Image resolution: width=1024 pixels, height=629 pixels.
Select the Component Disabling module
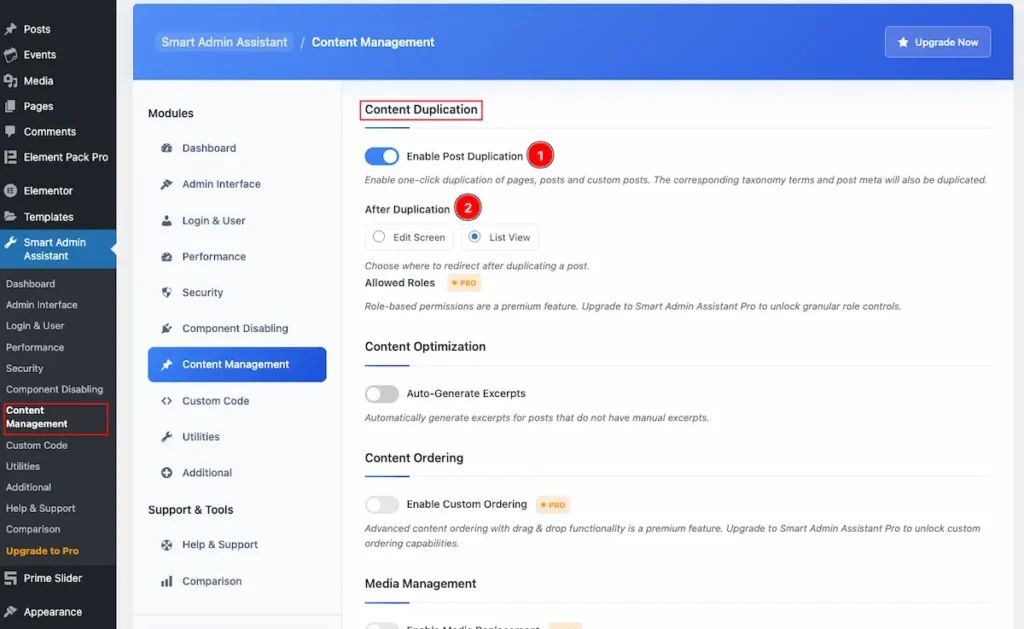(237, 328)
